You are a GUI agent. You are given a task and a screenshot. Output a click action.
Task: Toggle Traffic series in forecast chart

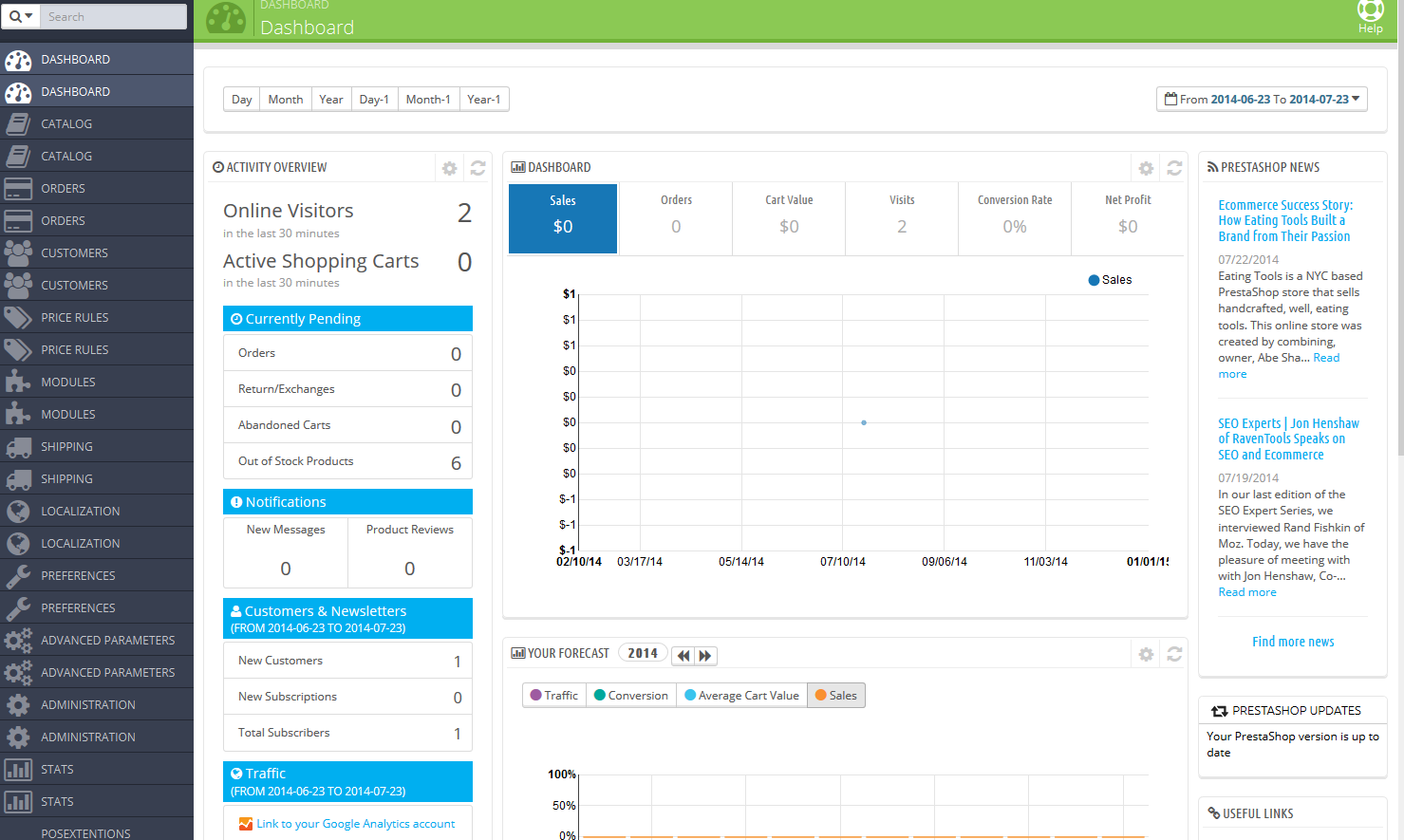(554, 696)
